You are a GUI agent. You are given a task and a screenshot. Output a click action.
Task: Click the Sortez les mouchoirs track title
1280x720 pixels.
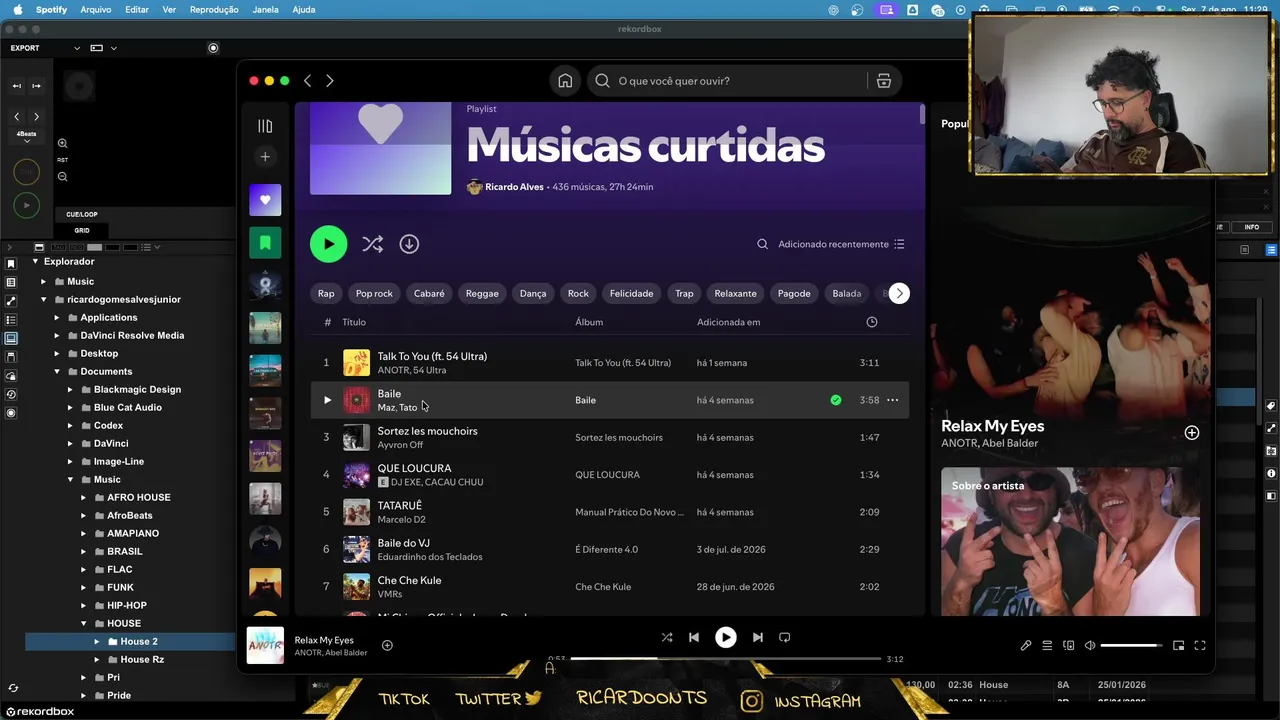click(x=427, y=431)
